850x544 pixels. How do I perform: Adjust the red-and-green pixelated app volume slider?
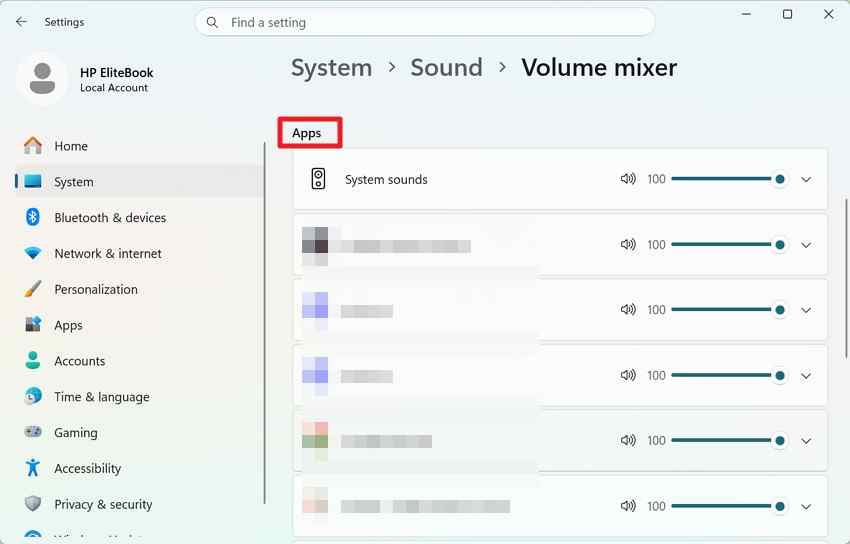click(728, 441)
